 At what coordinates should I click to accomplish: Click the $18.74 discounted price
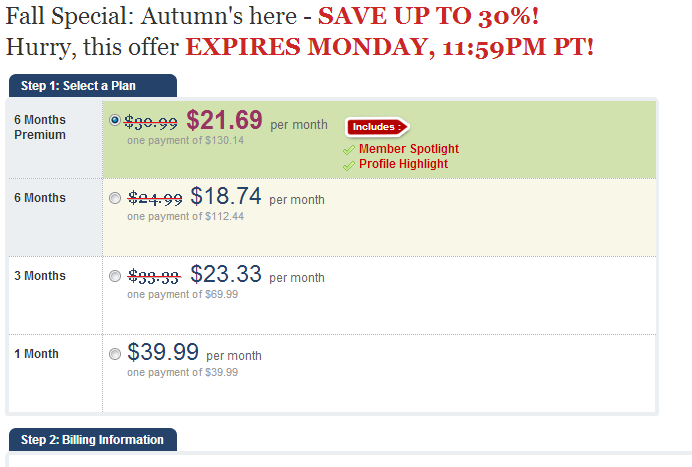[x=226, y=197]
